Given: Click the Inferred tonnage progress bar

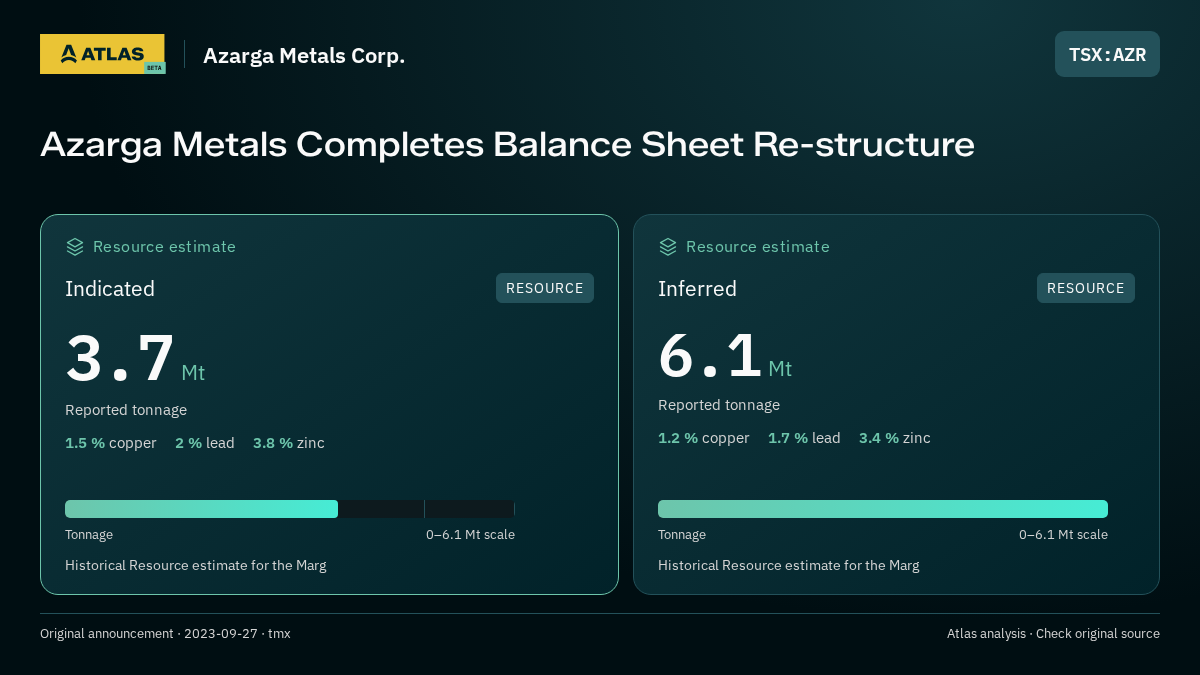Looking at the screenshot, I should (883, 509).
